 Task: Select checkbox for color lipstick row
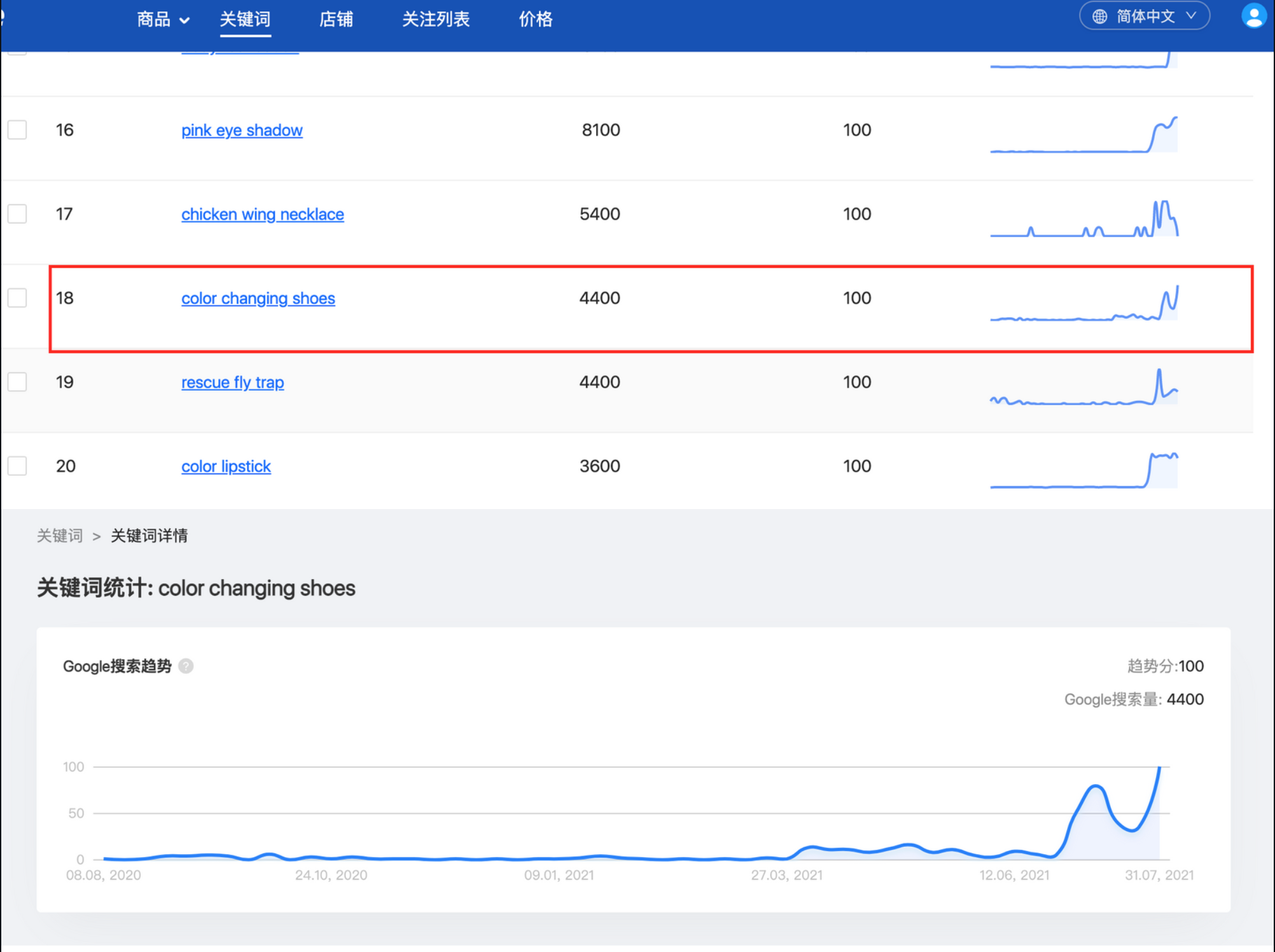17,466
